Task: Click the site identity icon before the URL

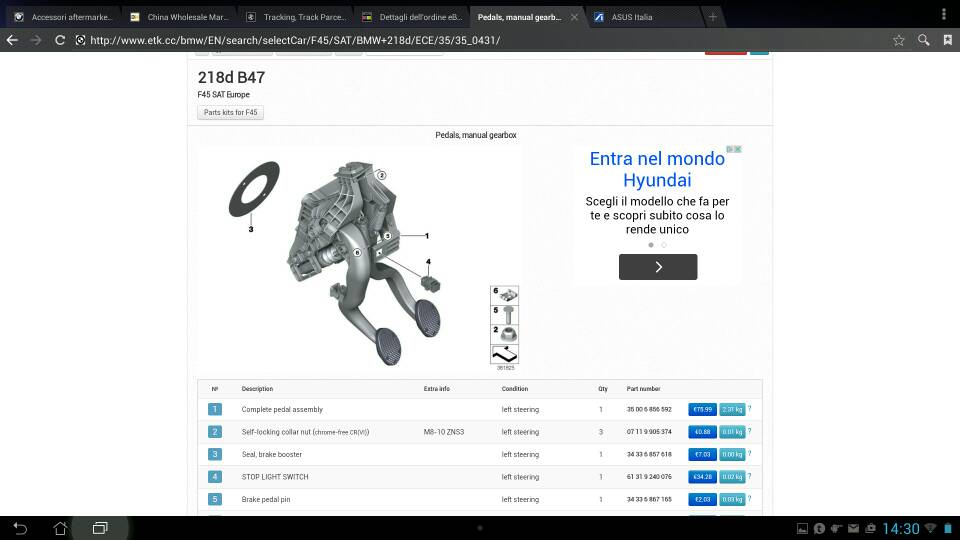Action: pyautogui.click(x=80, y=40)
